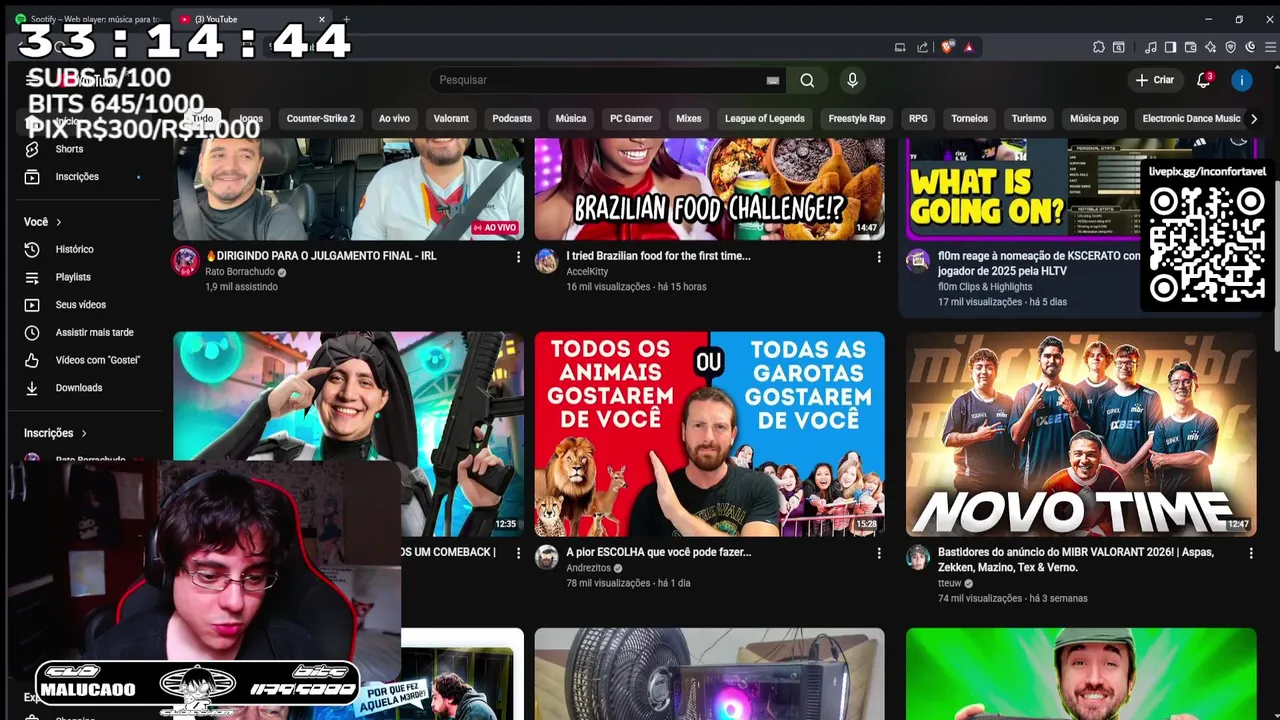Viewport: 1280px width, 720px height.
Task: Select the Counter-Strike 2 category chip
Action: pyautogui.click(x=321, y=118)
